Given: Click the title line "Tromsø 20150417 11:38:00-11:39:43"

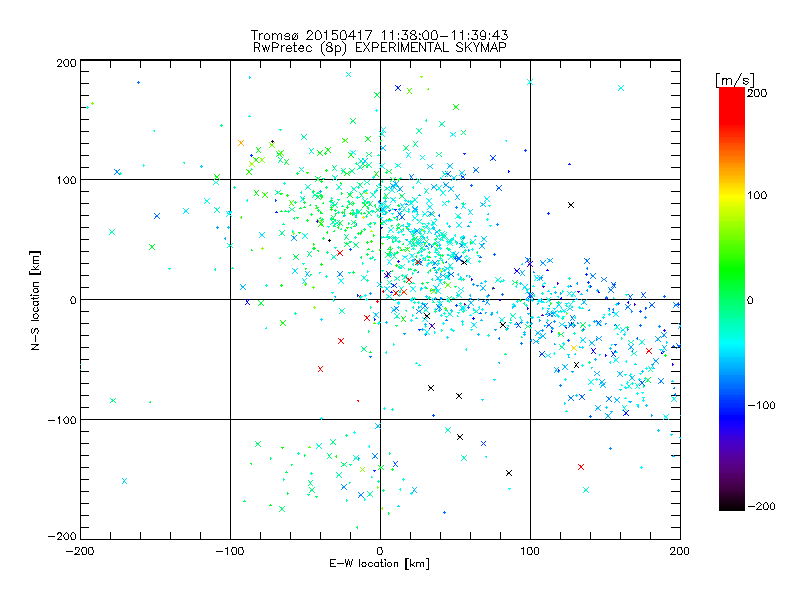Looking at the screenshot, I should 379,35.
